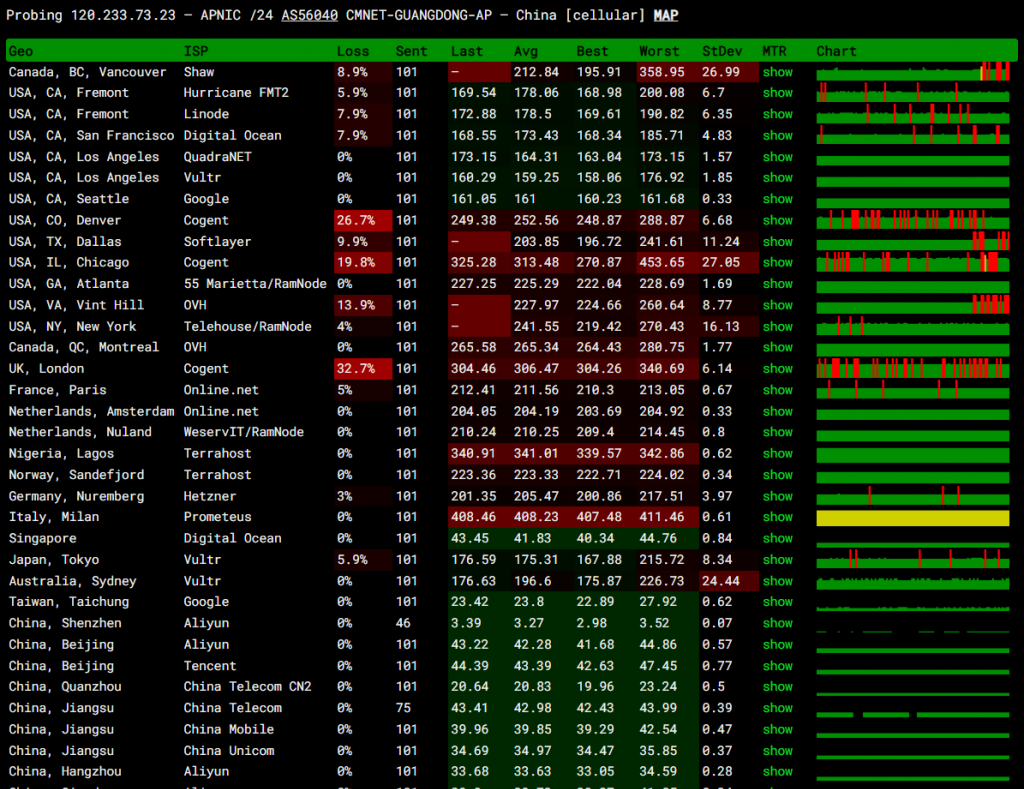Click the Sent column header
This screenshot has width=1024, height=789.
coord(411,51)
